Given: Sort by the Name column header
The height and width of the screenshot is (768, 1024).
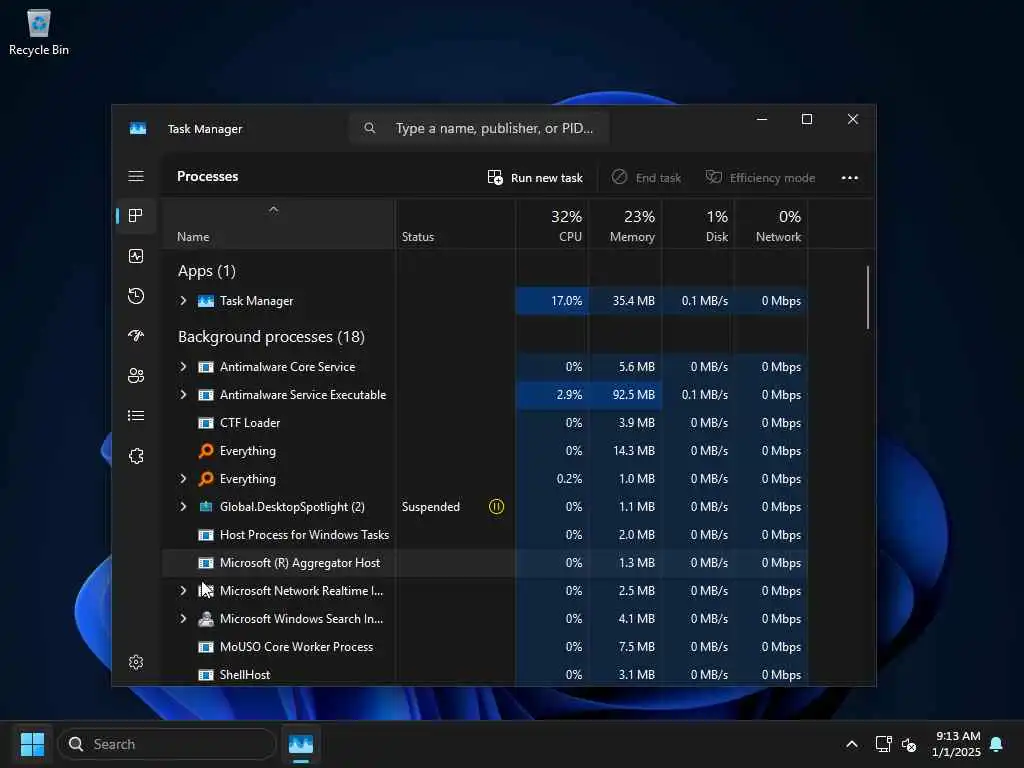Looking at the screenshot, I should [x=278, y=224].
